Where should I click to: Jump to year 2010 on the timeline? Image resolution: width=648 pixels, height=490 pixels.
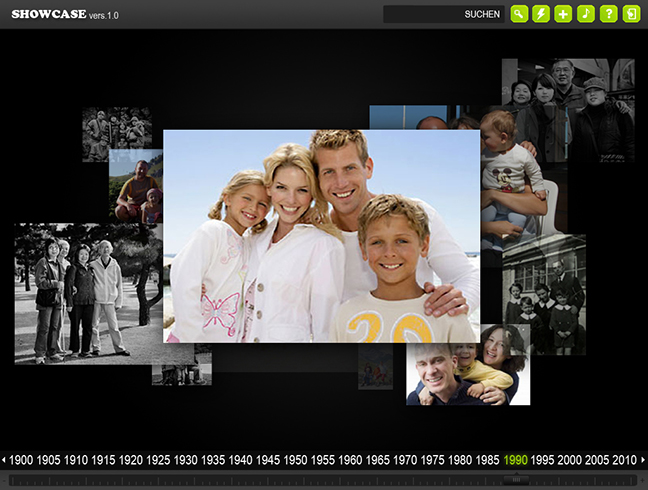pos(624,460)
